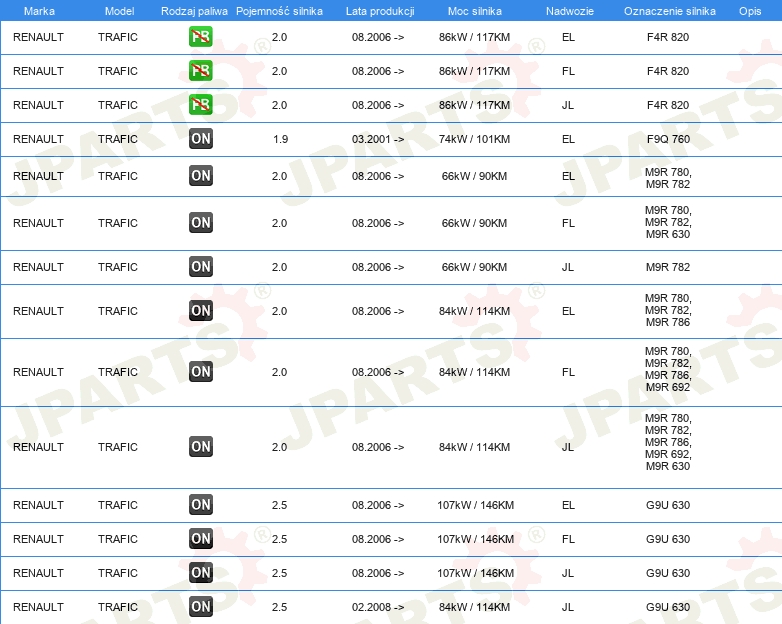Select production date 03.2001 ->
Image resolution: width=782 pixels, height=624 pixels.
click(x=378, y=139)
